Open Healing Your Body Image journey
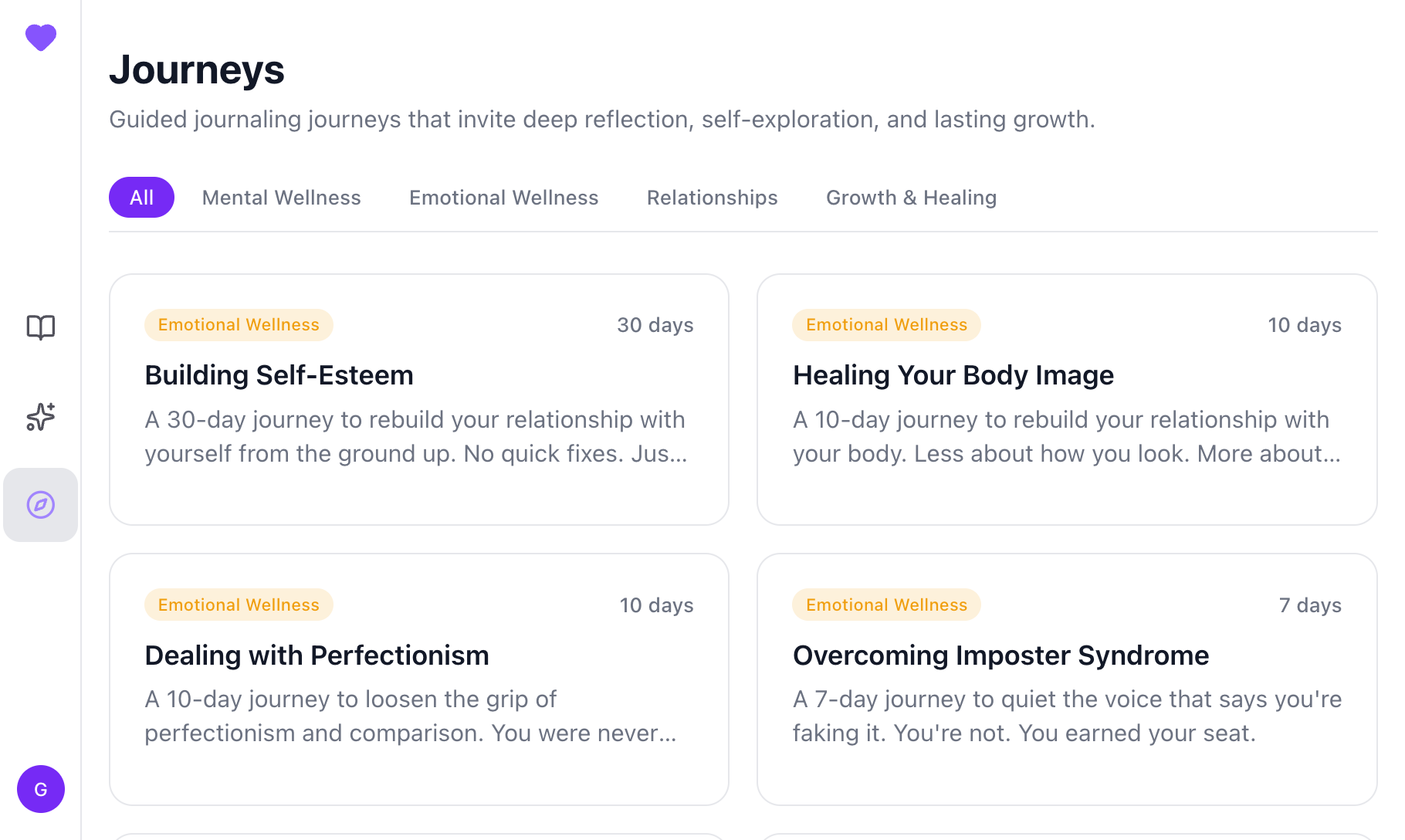Viewport: 1405px width, 840px height. [953, 375]
